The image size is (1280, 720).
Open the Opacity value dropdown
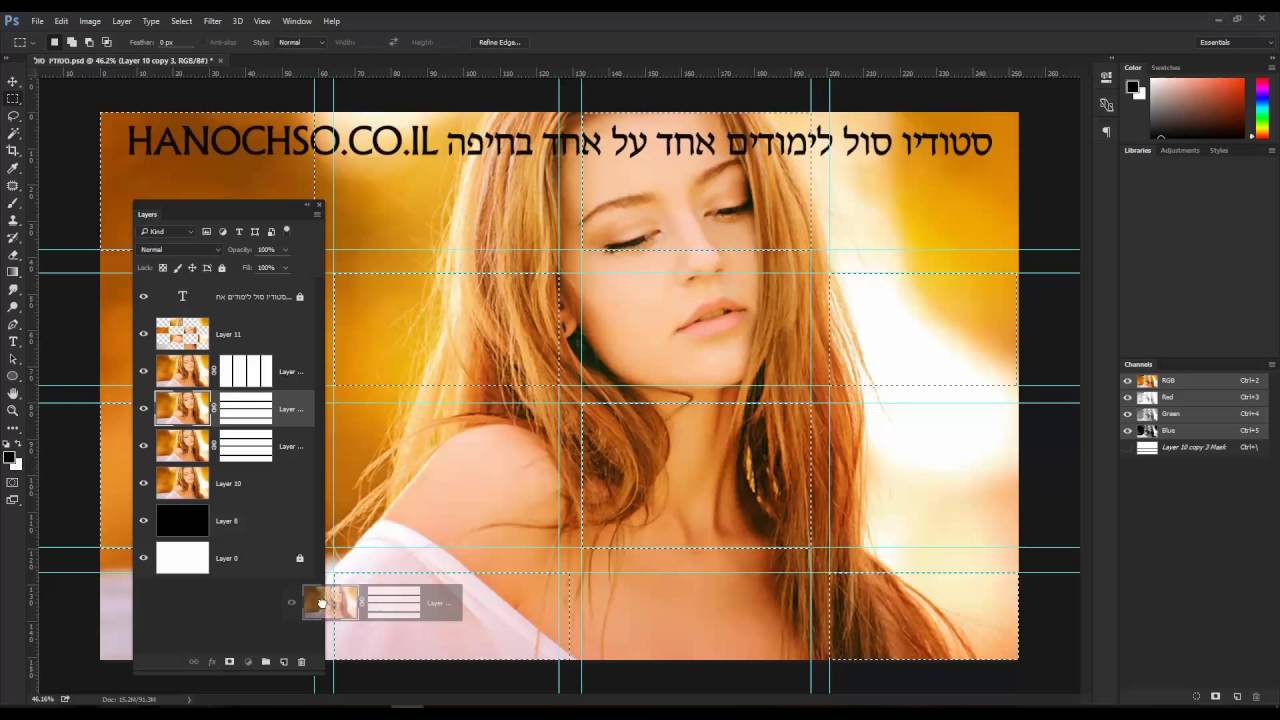tap(285, 250)
